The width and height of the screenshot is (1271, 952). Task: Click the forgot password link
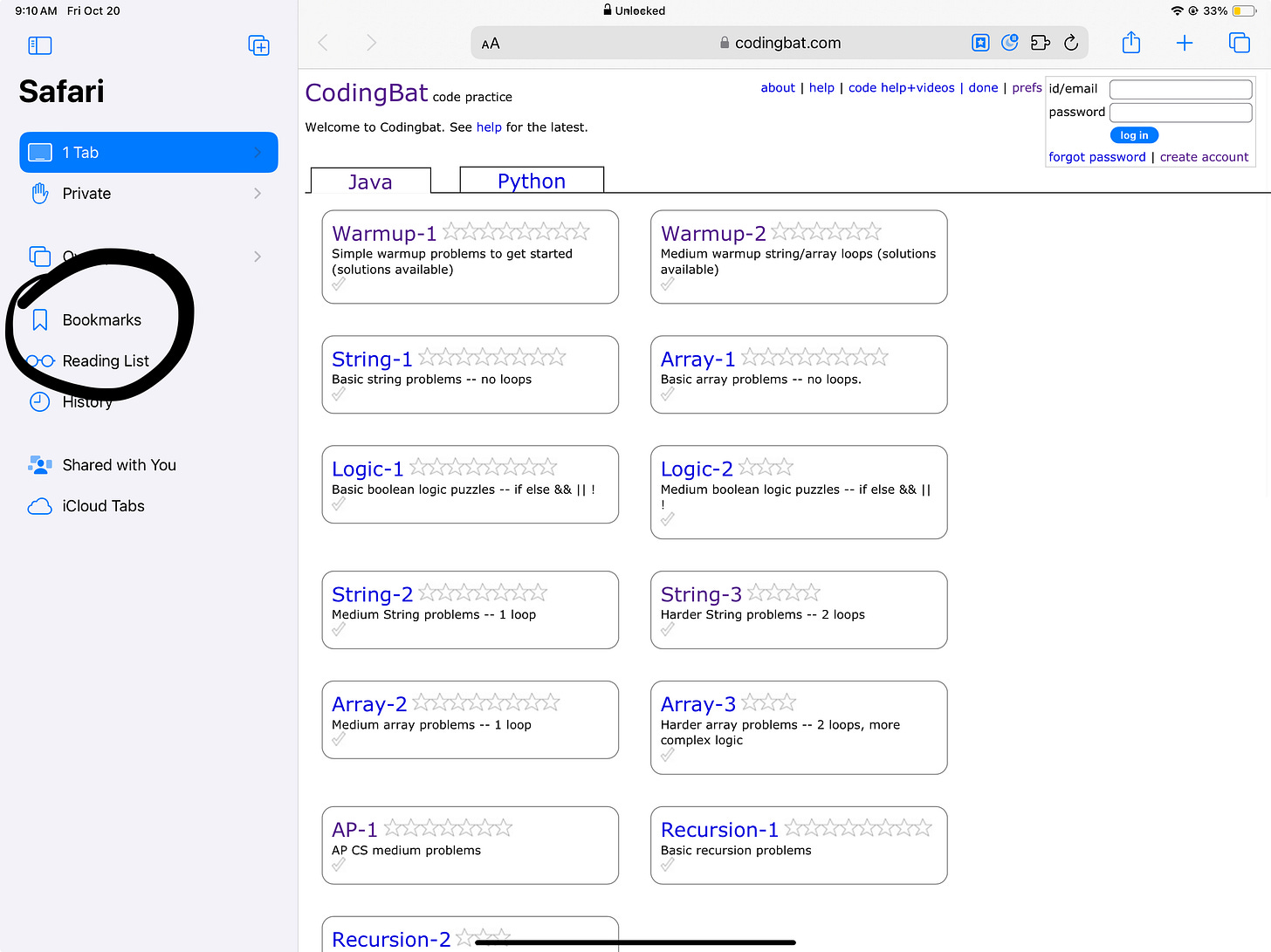pyautogui.click(x=1097, y=157)
